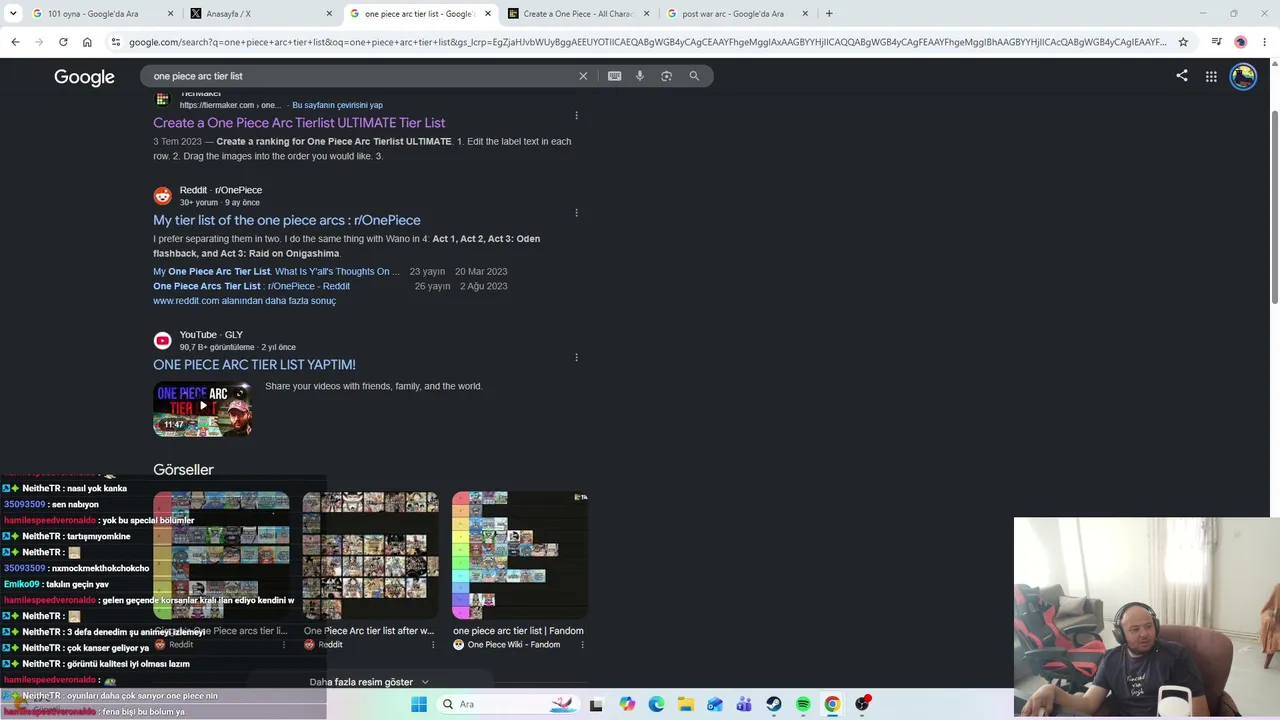Open Chrome's three-dot menu
This screenshot has height=720, width=1280.
[1265, 42]
